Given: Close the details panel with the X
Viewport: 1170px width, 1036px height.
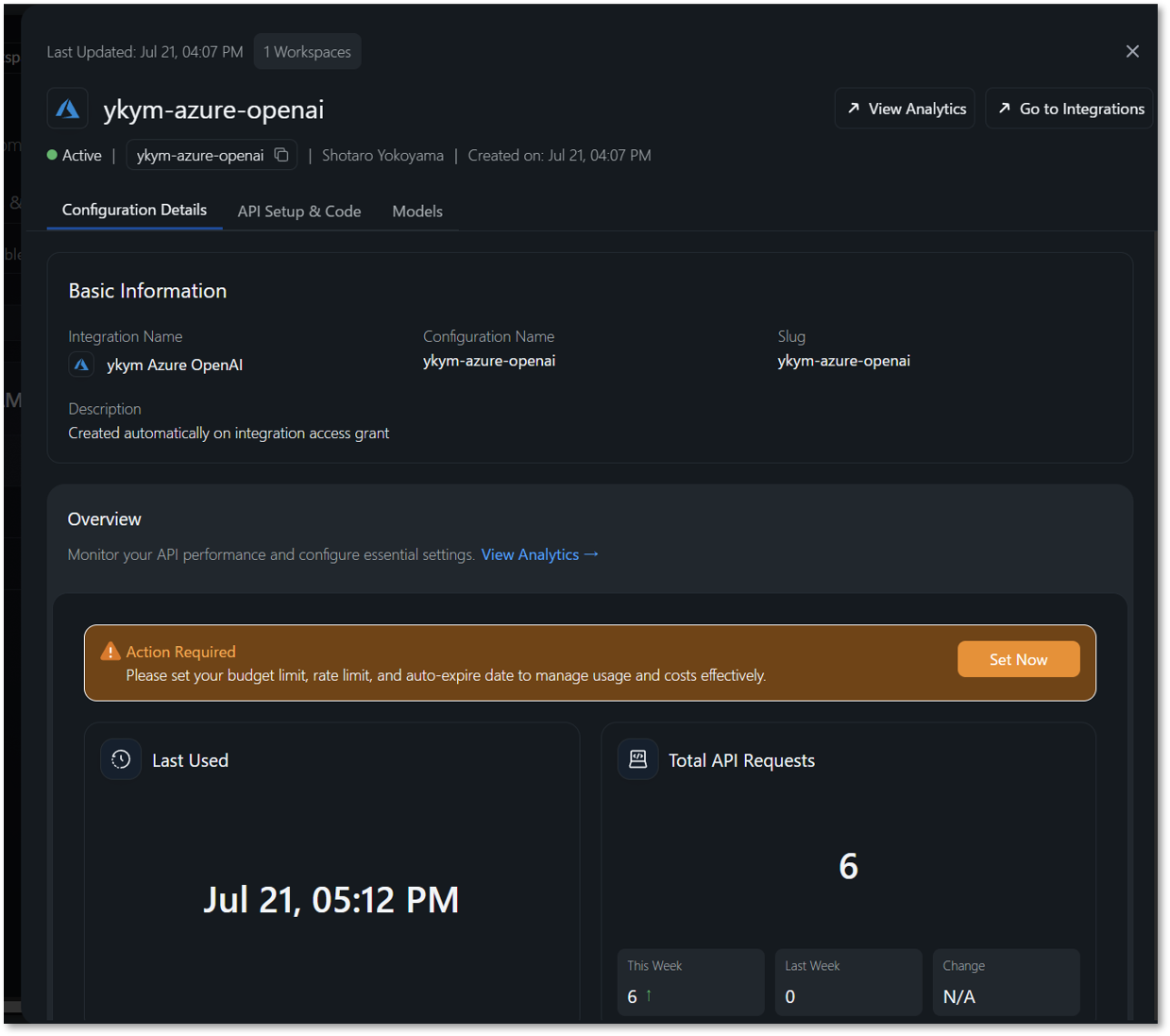Looking at the screenshot, I should (x=1132, y=51).
